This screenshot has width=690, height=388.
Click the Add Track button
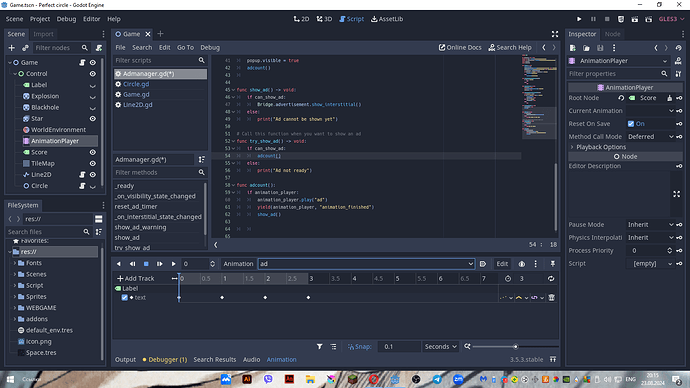(x=136, y=278)
